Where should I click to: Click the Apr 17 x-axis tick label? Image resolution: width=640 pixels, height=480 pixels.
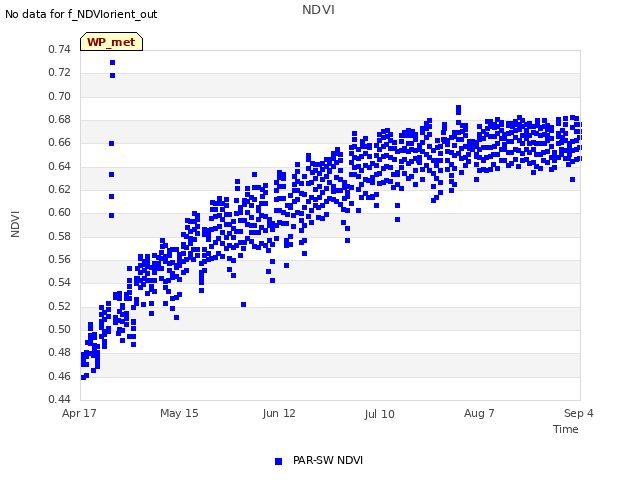pos(79,413)
